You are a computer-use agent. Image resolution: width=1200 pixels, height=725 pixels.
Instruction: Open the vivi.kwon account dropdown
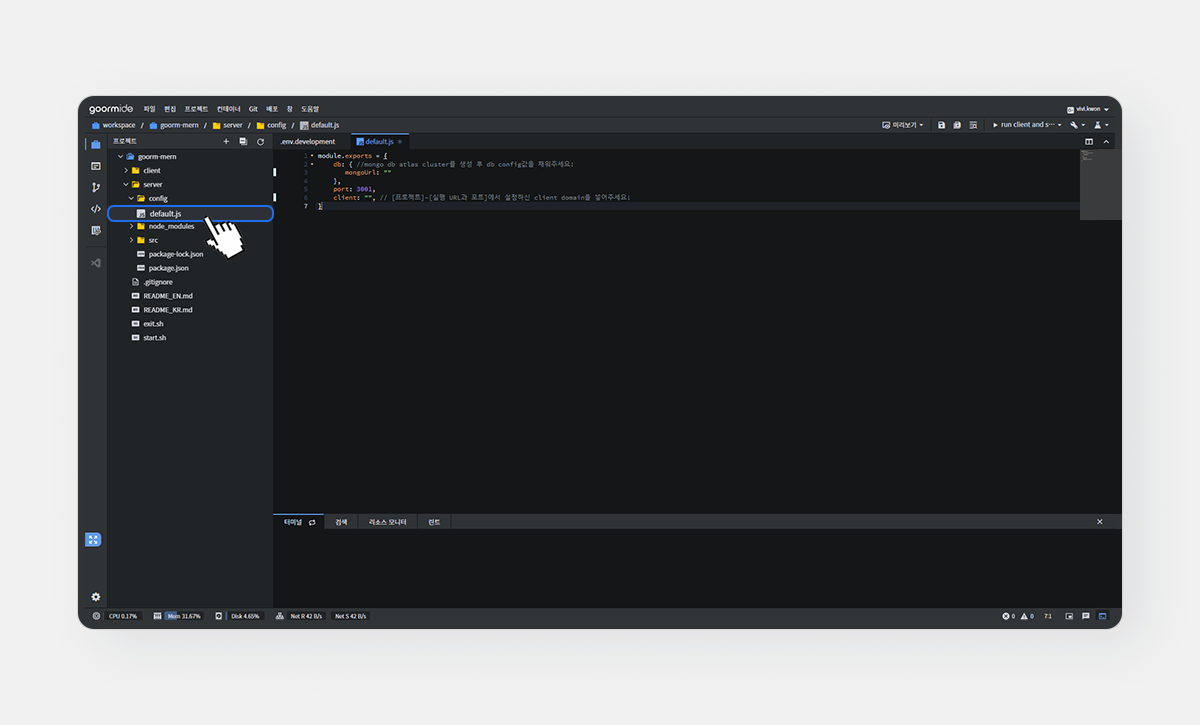coord(1088,109)
